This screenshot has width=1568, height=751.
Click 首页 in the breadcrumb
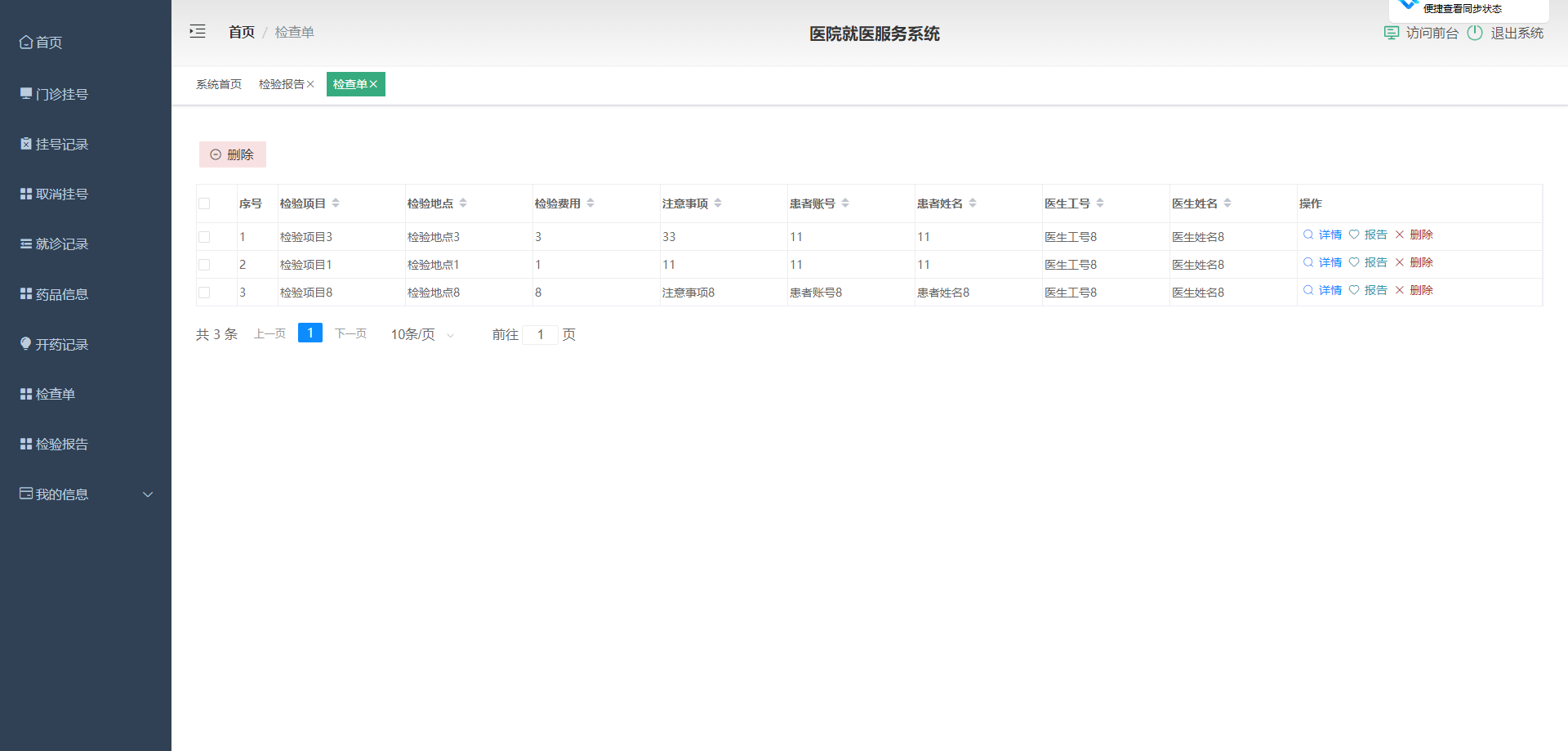coord(242,32)
